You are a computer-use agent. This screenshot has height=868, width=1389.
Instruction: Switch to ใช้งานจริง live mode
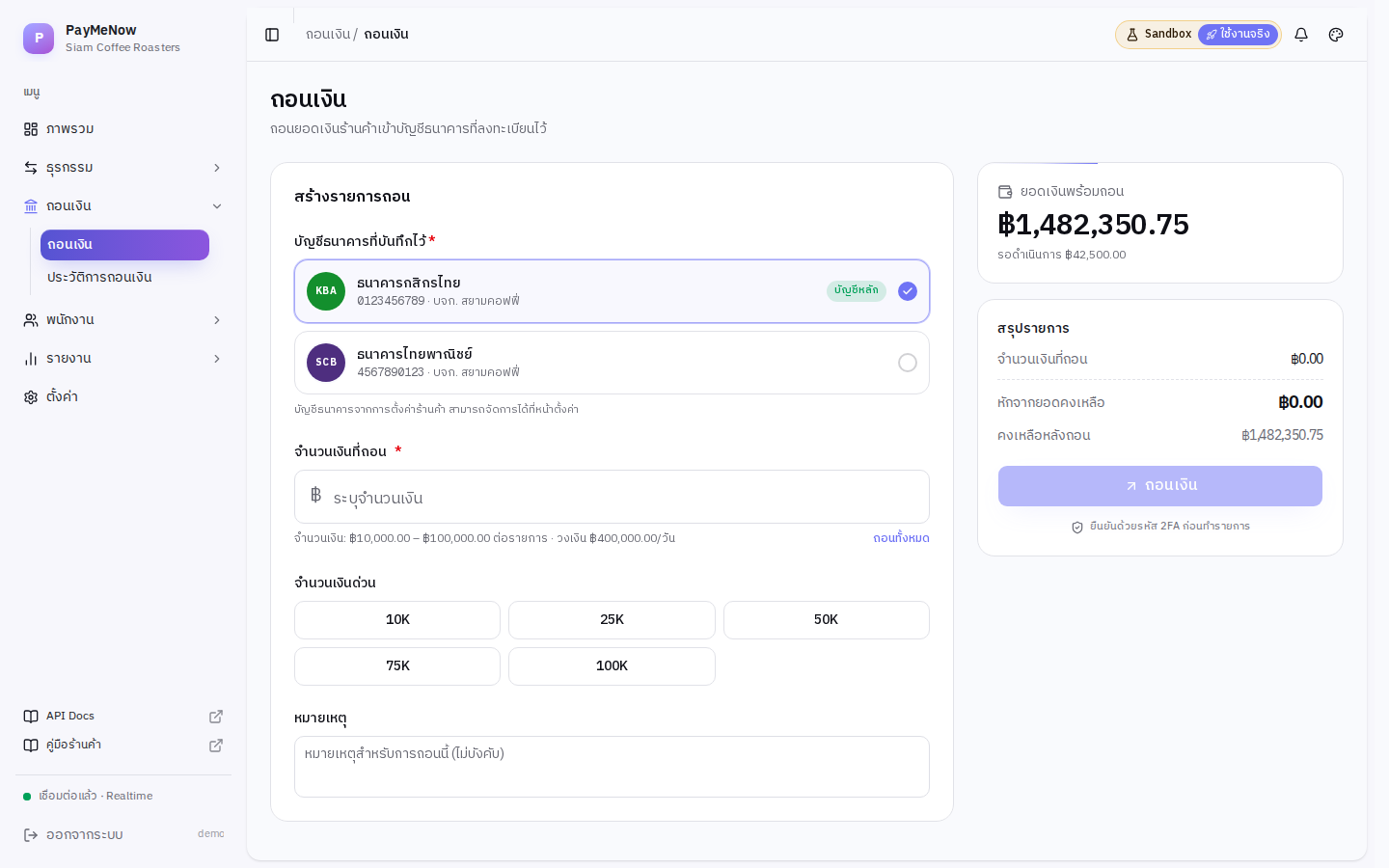(x=1238, y=35)
